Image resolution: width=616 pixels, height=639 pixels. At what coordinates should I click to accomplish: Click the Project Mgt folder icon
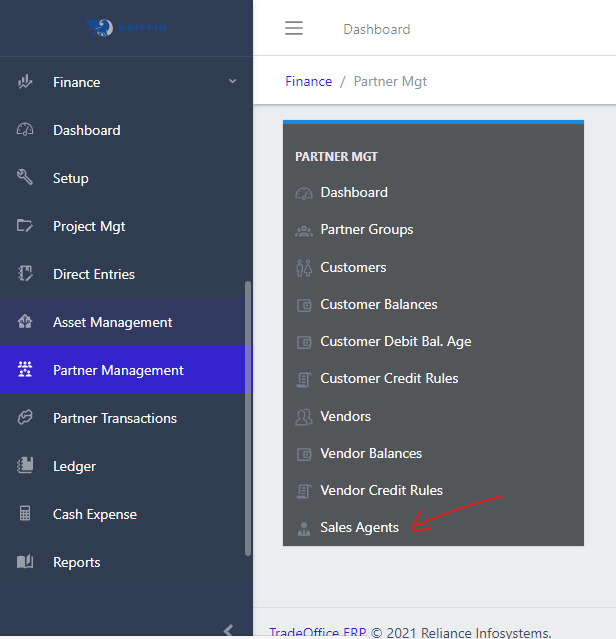[x=25, y=225]
